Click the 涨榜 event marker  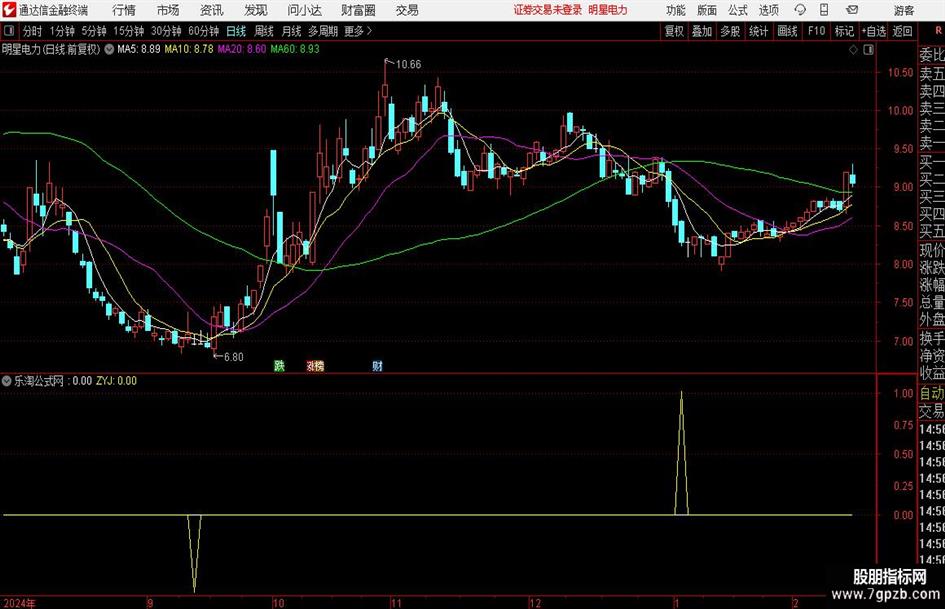[x=315, y=365]
